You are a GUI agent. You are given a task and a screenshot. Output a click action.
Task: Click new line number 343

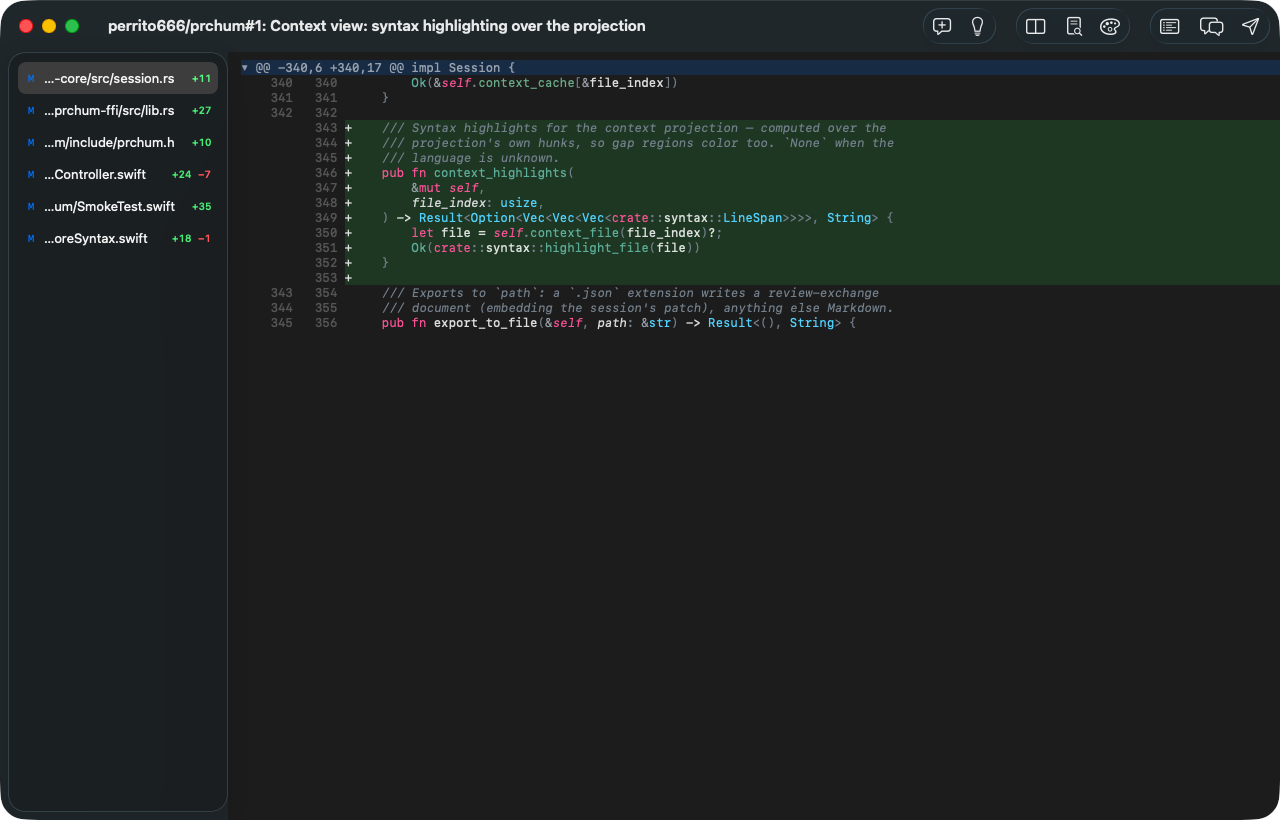click(x=326, y=128)
